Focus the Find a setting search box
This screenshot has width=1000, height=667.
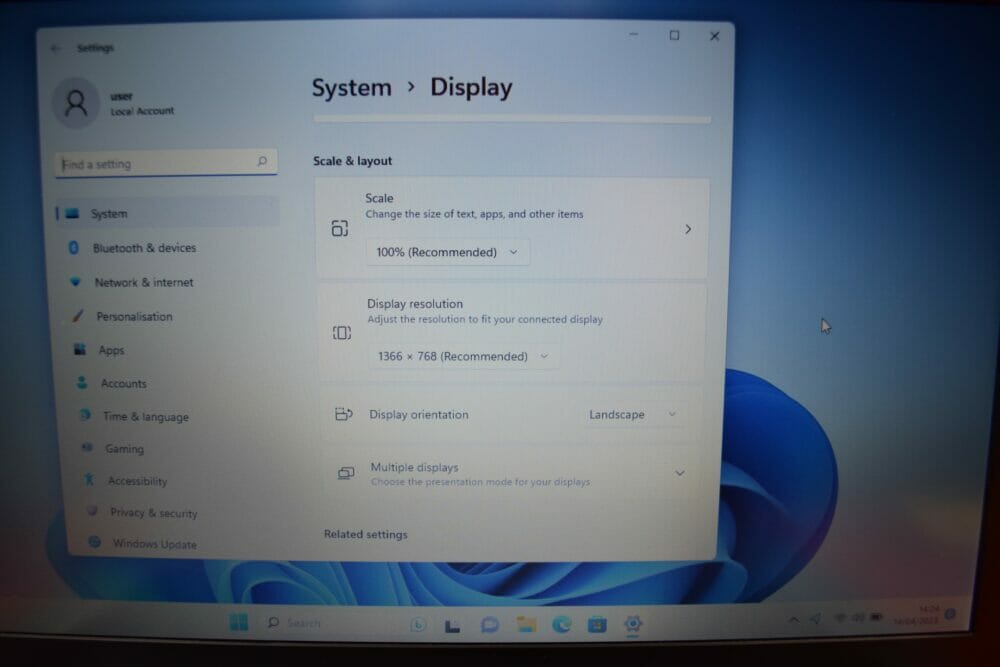pyautogui.click(x=166, y=164)
